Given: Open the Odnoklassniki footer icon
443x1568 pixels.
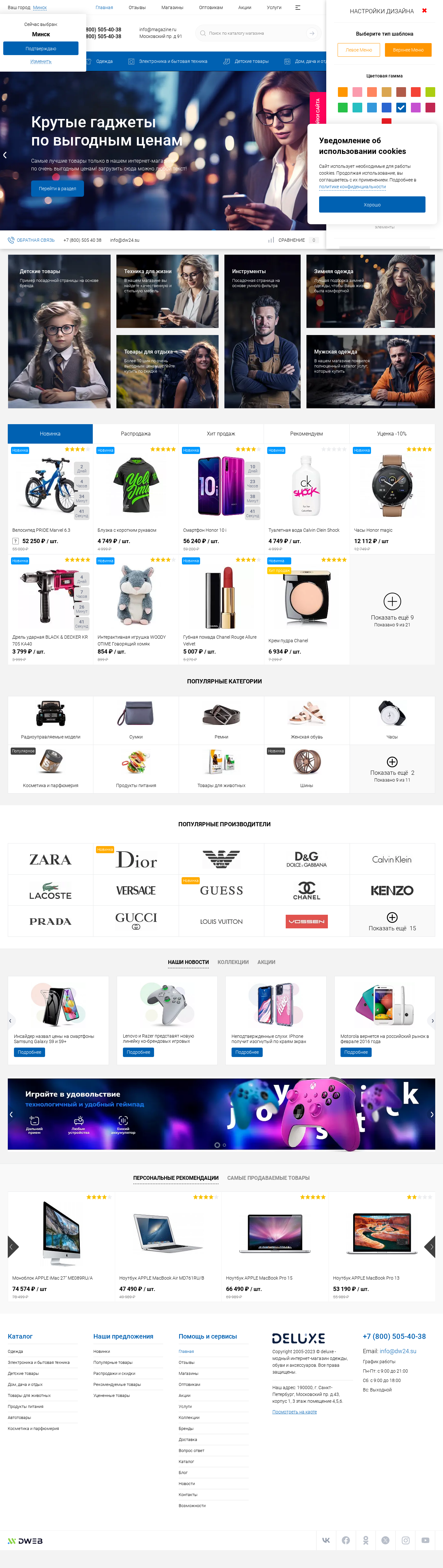Looking at the screenshot, I should click(365, 1540).
